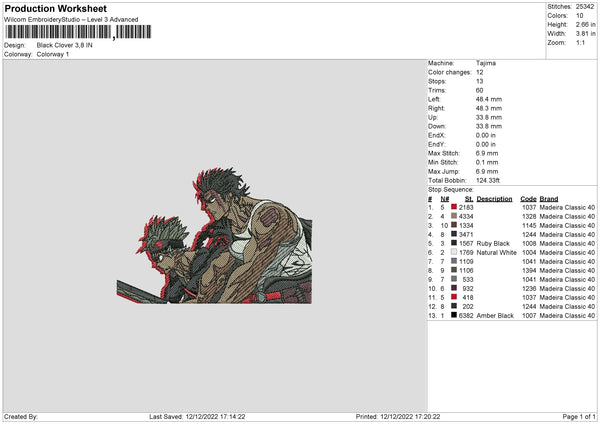This screenshot has height=424, width=600.
Task: Click the Stop Sequence heading
Action: point(450,190)
